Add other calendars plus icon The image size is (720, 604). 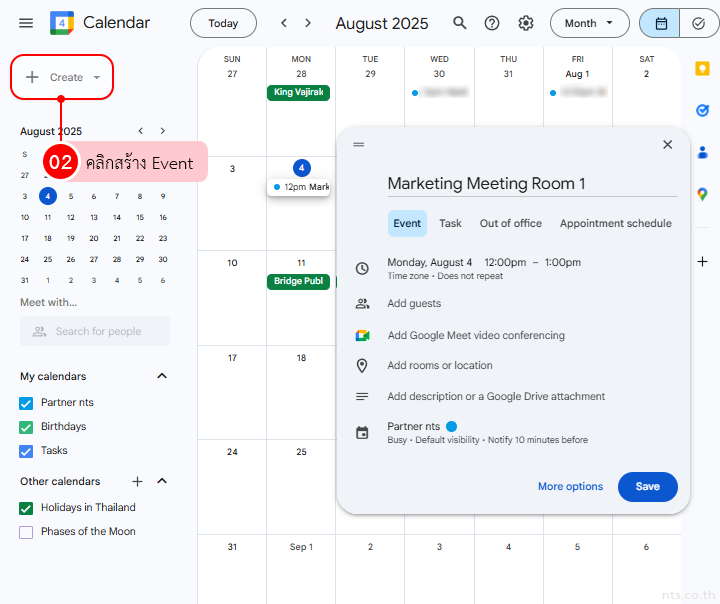(137, 481)
